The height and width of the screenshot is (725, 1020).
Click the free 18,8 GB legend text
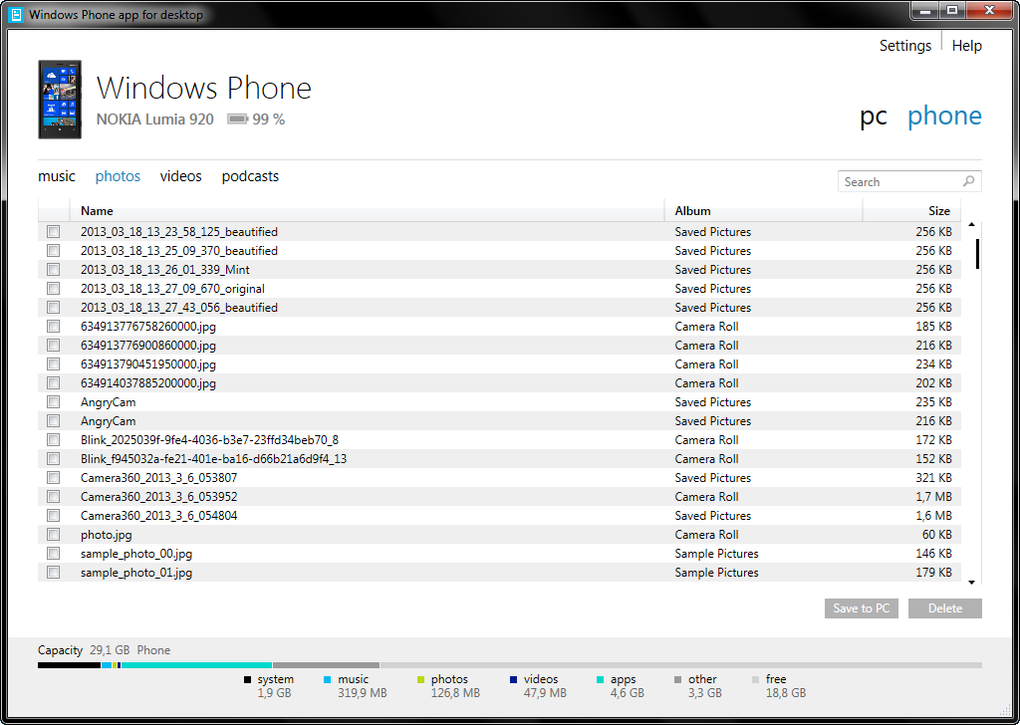[785, 686]
